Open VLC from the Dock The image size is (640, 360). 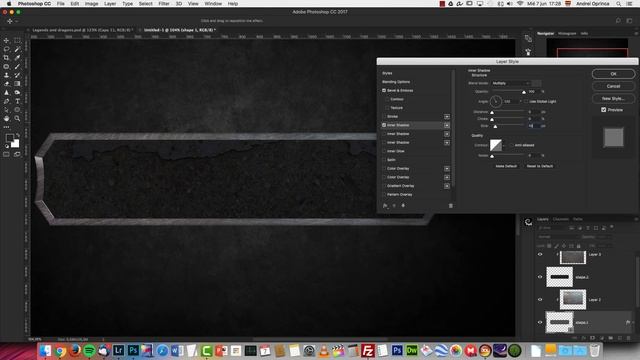click(x=323, y=351)
